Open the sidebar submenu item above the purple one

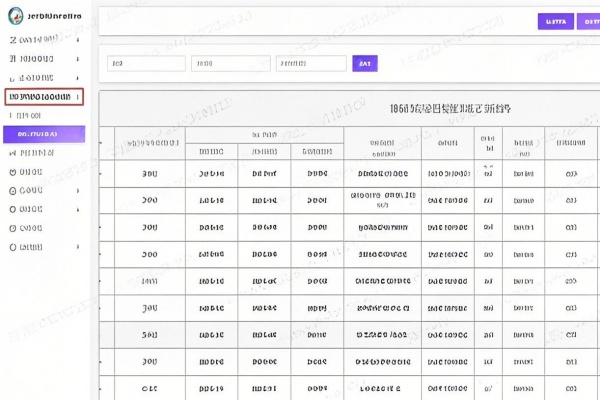28,115
